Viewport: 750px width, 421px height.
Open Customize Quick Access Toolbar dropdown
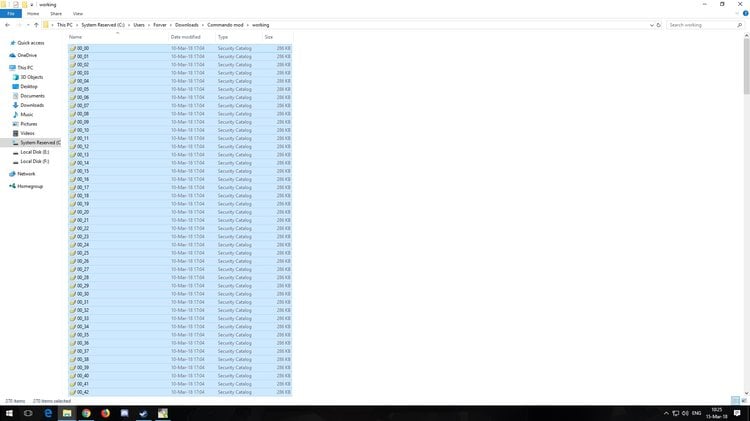point(32,5)
